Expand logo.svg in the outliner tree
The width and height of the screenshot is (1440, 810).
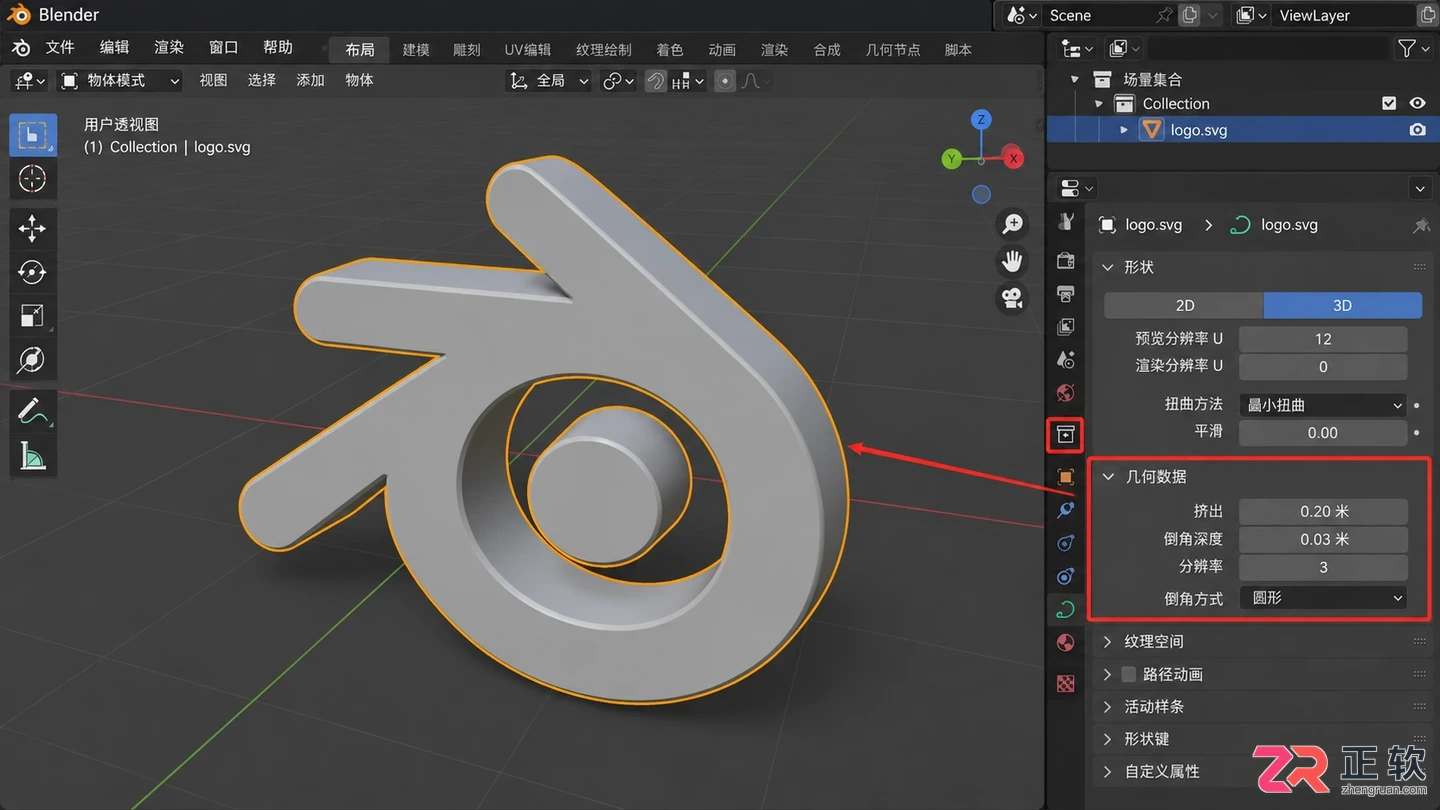[1124, 130]
